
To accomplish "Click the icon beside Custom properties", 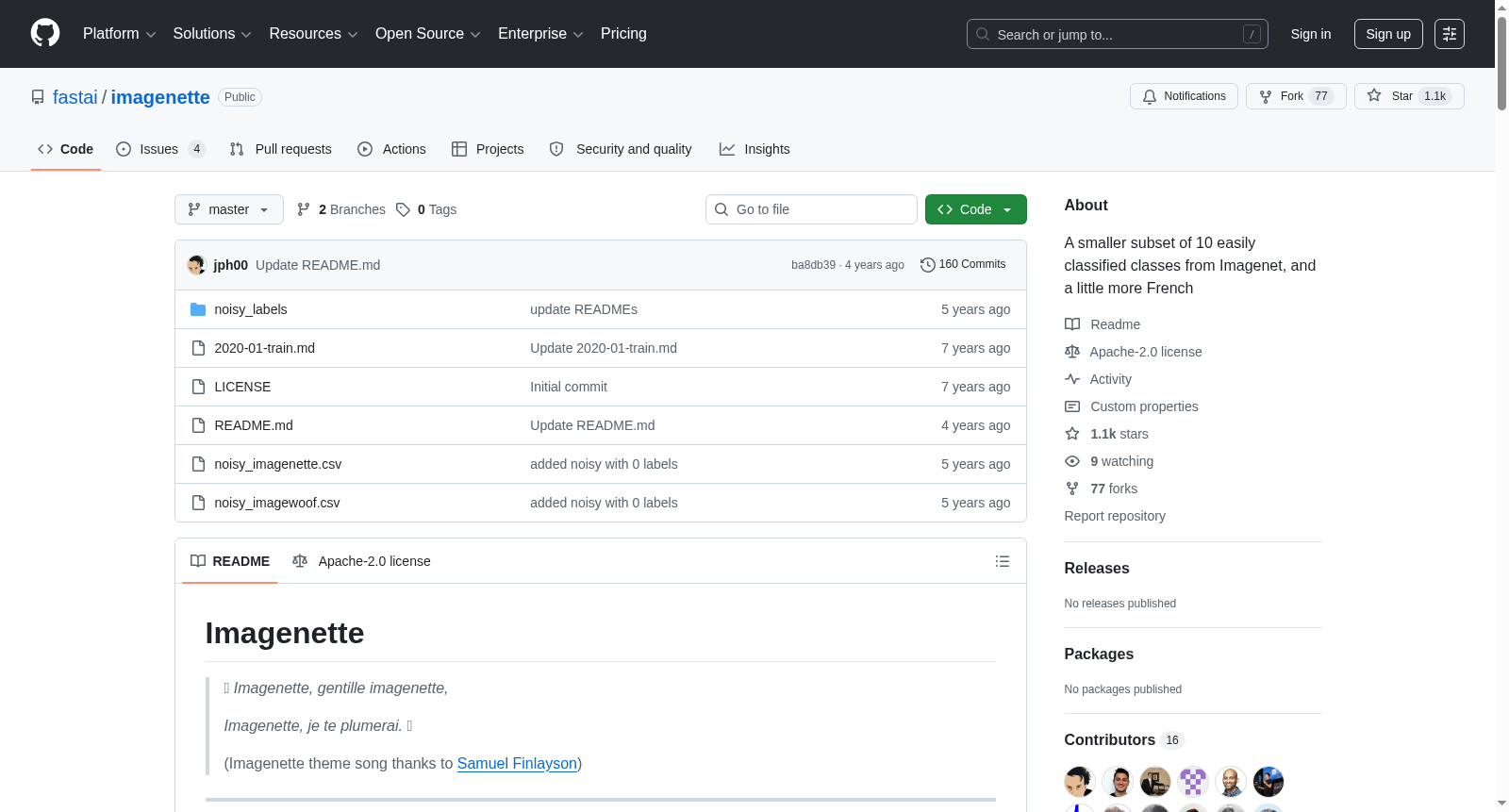I will [x=1072, y=406].
